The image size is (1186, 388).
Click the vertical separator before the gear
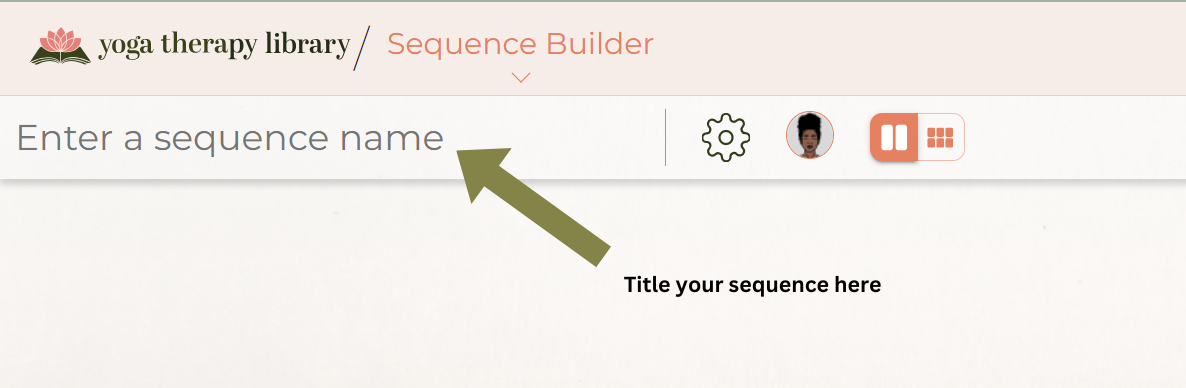[666, 138]
